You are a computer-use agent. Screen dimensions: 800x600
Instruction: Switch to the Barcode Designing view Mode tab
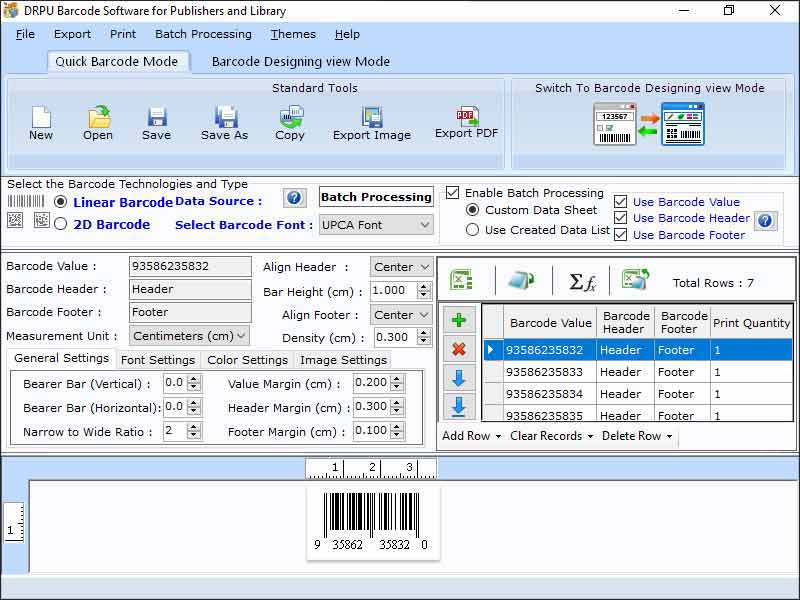[x=300, y=61]
